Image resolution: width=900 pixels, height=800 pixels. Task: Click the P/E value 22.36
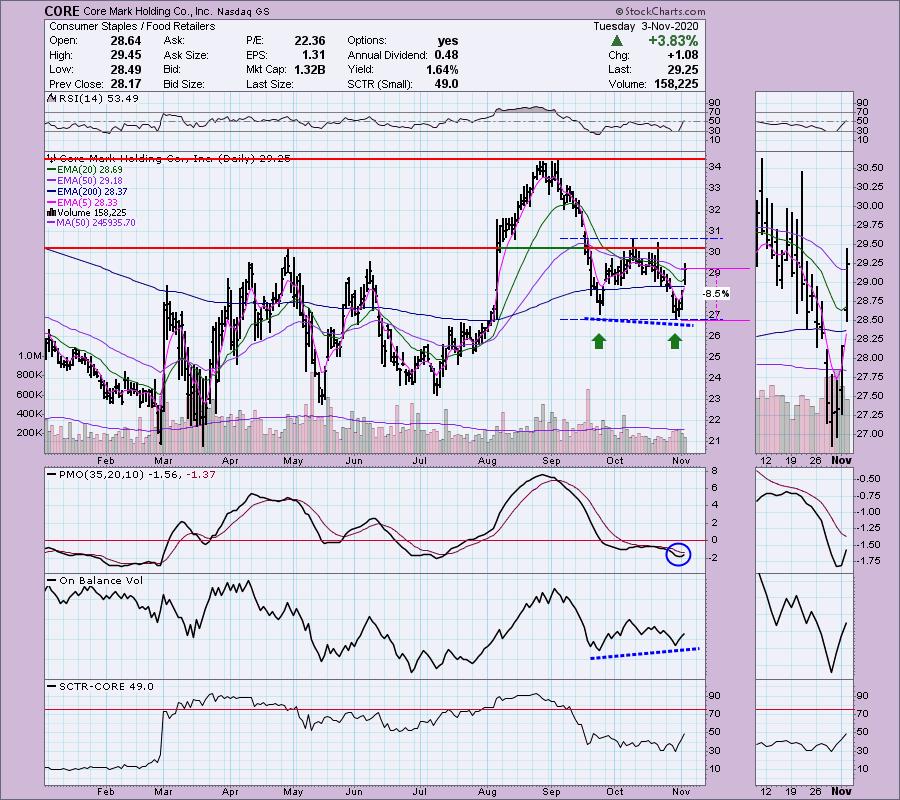click(x=310, y=41)
